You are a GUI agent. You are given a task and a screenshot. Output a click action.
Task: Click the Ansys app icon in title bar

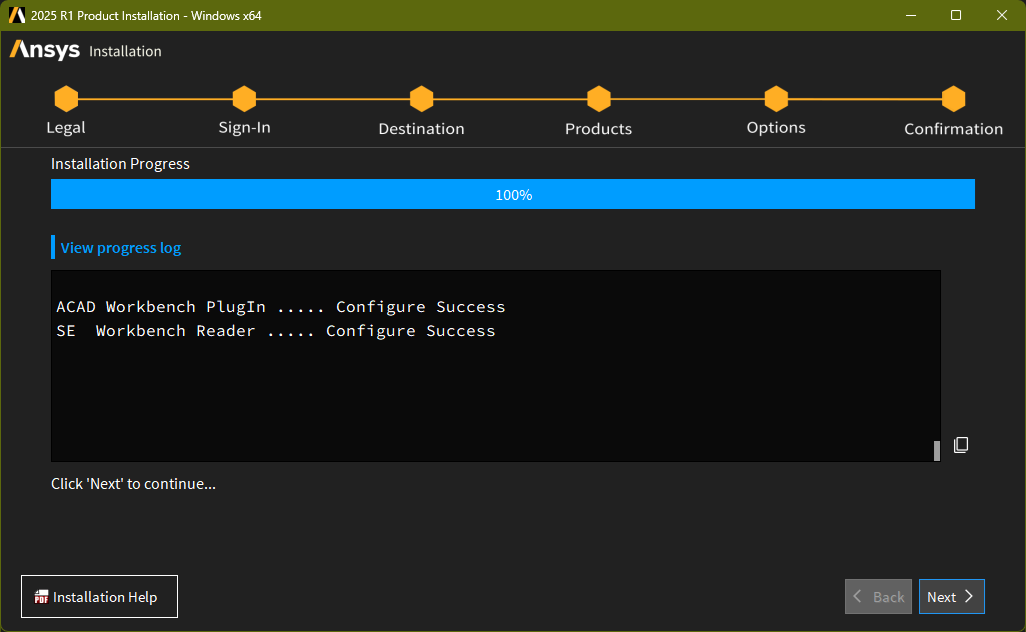pyautogui.click(x=16, y=15)
